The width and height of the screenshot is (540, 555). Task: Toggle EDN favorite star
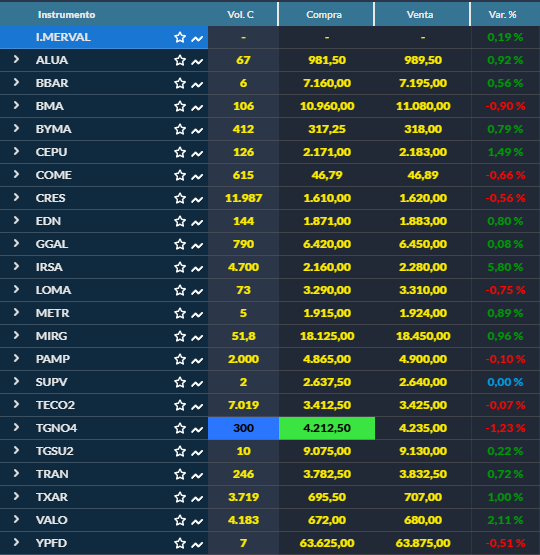180,222
